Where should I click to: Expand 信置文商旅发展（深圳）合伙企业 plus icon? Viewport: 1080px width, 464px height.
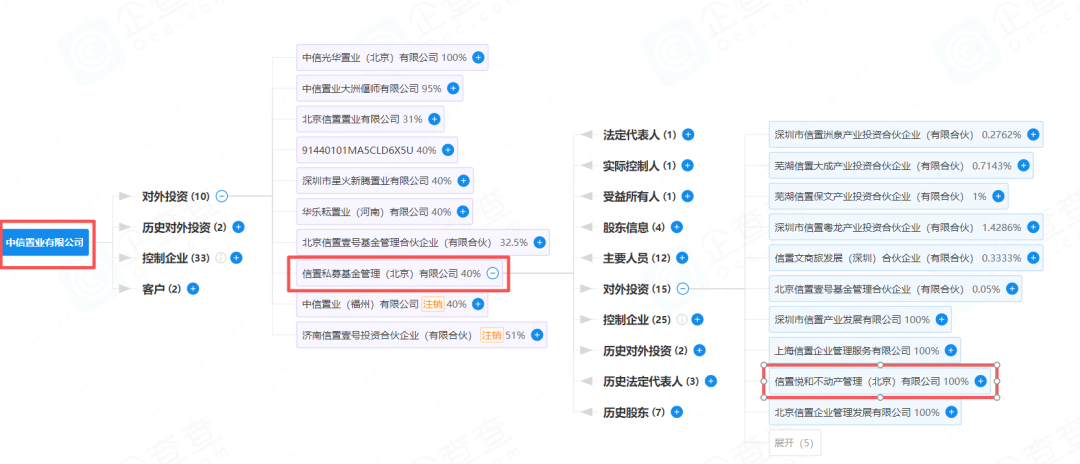[x=1033, y=258]
